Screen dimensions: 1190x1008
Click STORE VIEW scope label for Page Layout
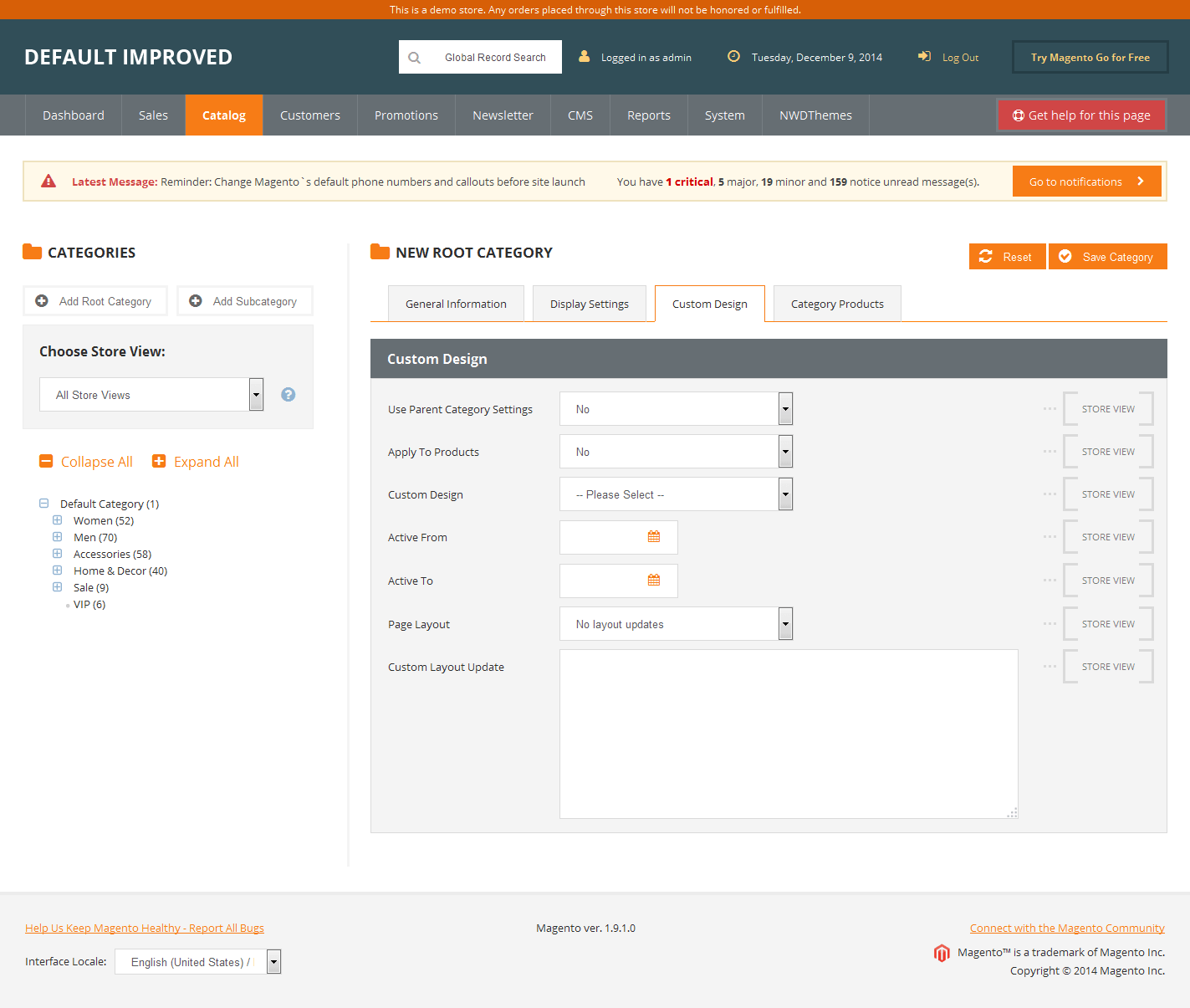point(1108,624)
